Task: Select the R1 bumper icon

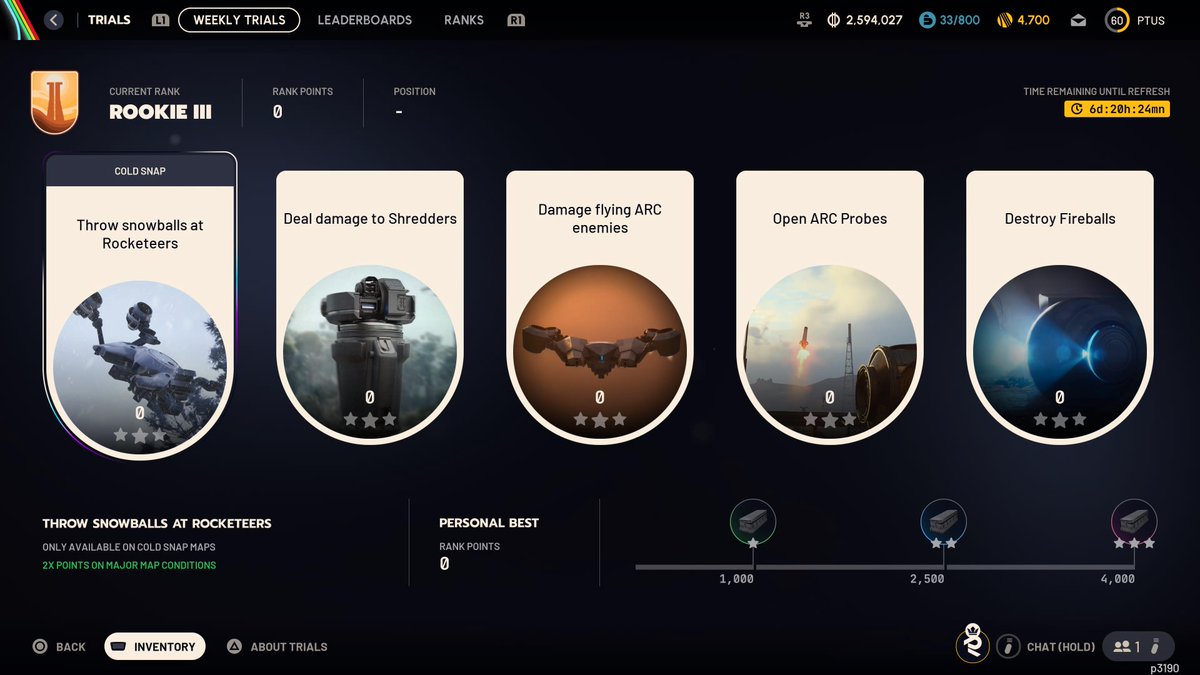Action: click(516, 20)
